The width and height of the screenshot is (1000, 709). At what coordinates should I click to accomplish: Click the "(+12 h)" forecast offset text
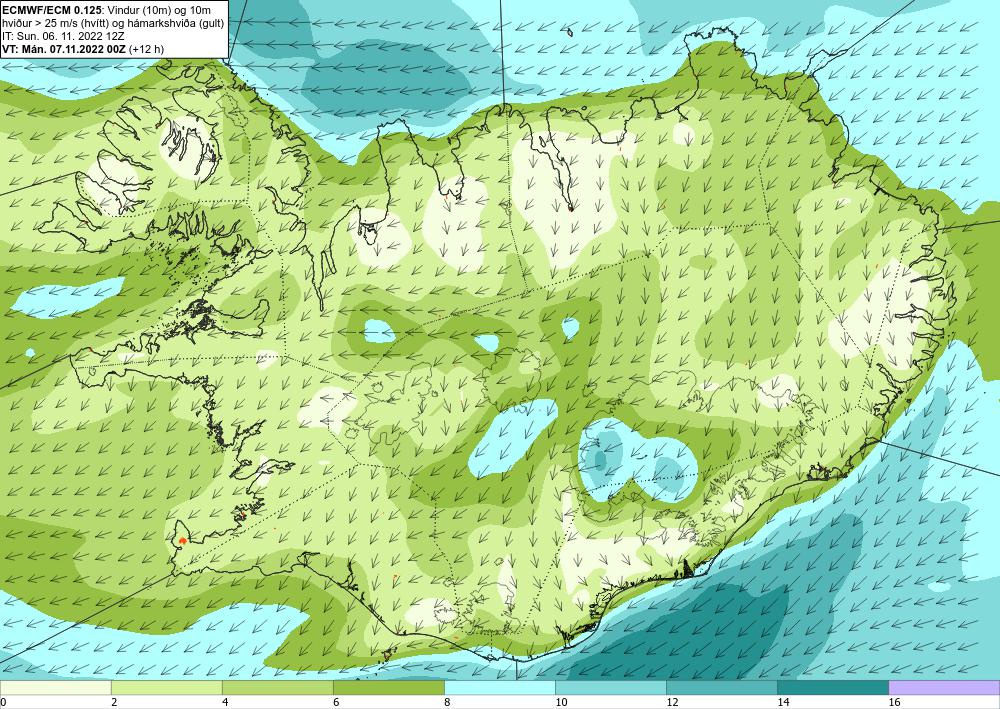pyautogui.click(x=146, y=49)
